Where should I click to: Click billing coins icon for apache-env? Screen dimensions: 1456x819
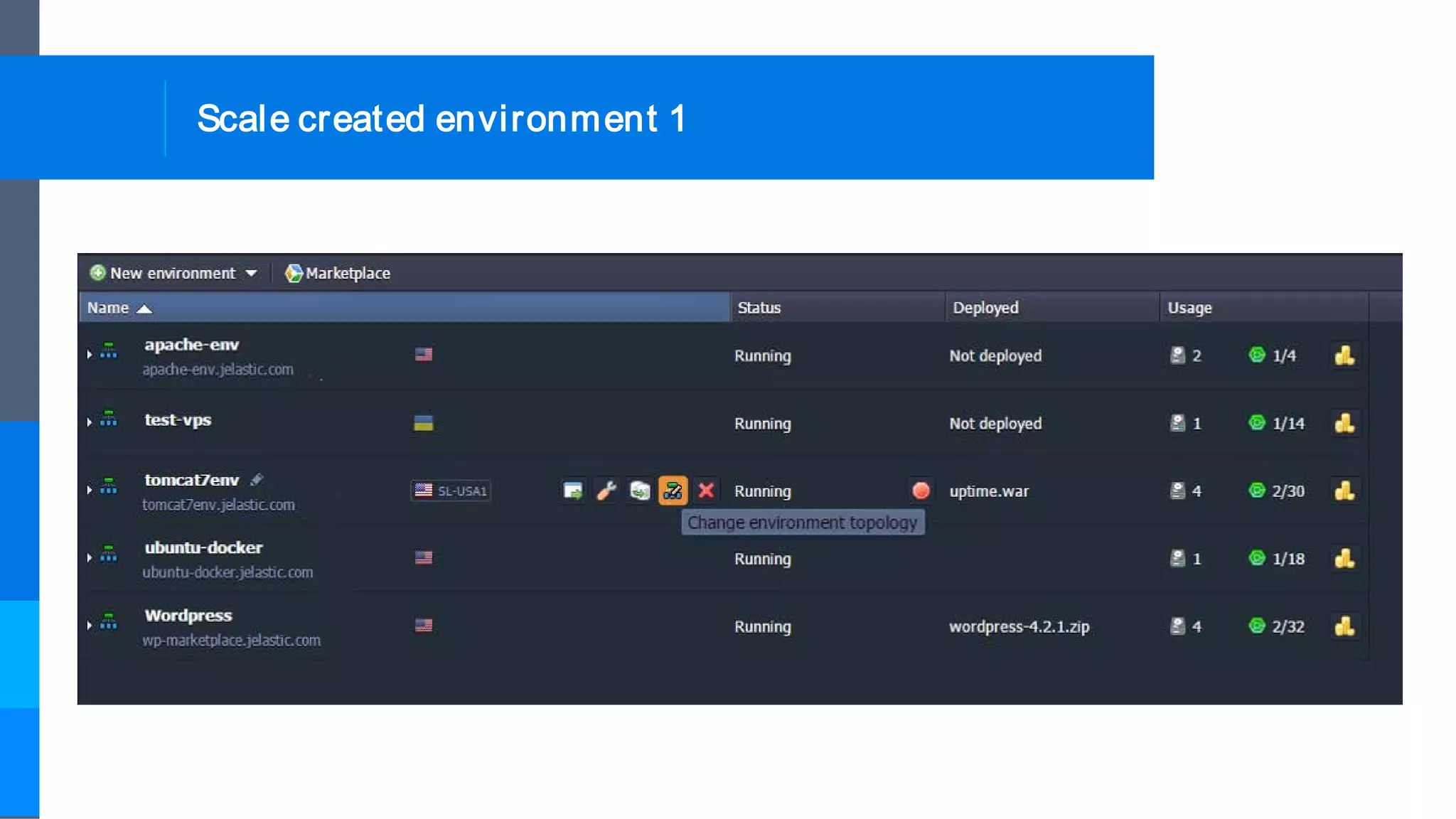pos(1344,355)
